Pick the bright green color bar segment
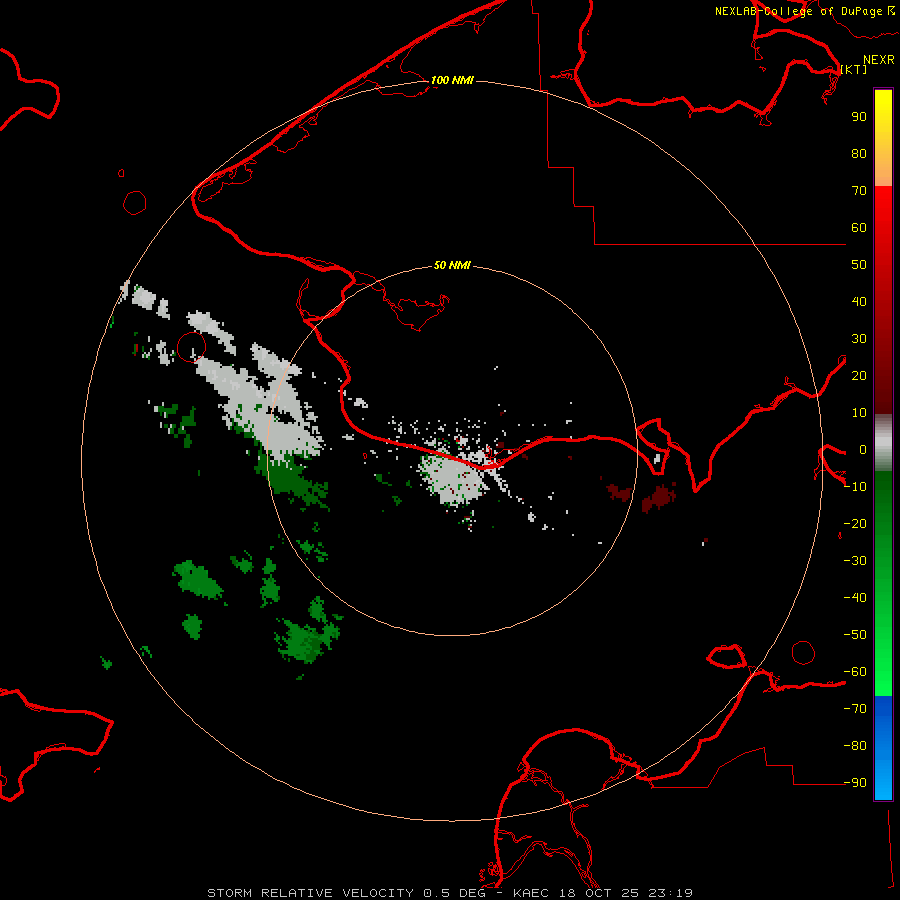900x900 pixels. tap(883, 660)
